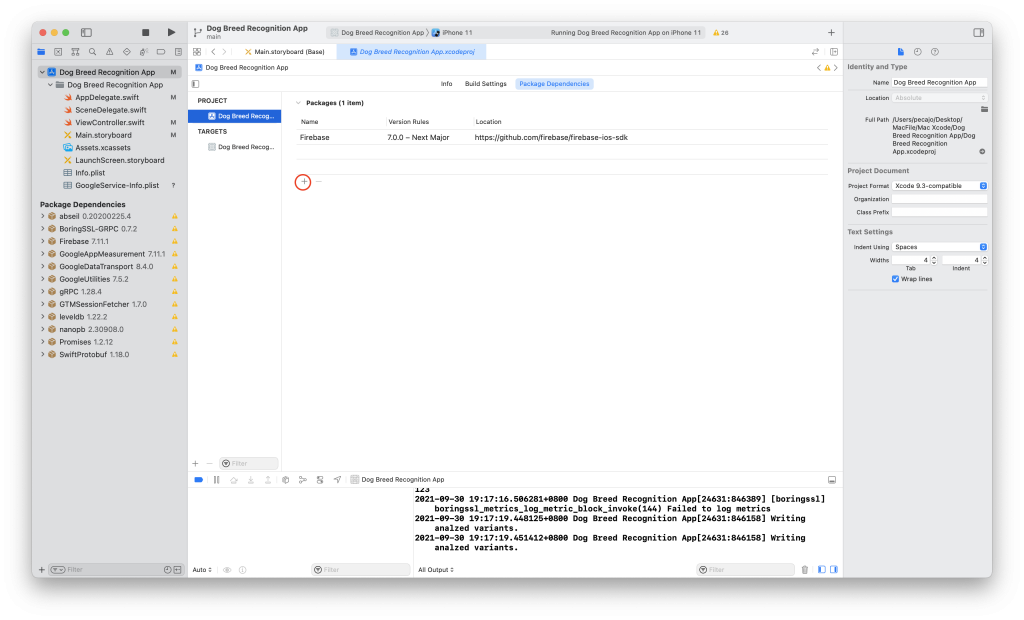Screen dimensions: 1024x620
Task: Open Debug Memory Graph icon
Action: click(x=302, y=480)
